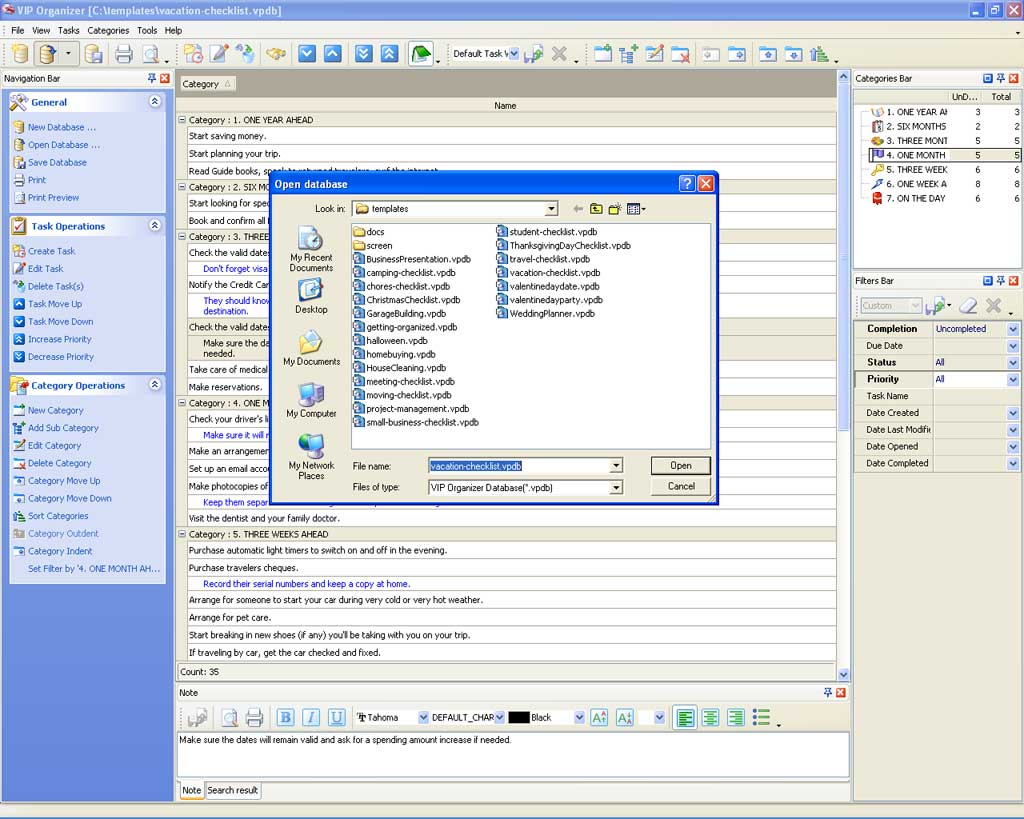The image size is (1024, 819).
Task: Select the Desktop shortcut in places bar
Action: (x=311, y=291)
